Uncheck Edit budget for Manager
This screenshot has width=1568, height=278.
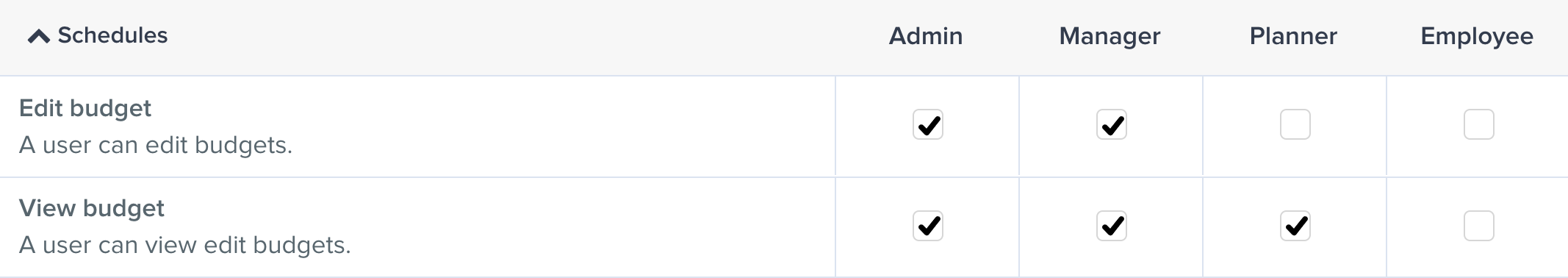pyautogui.click(x=1112, y=124)
